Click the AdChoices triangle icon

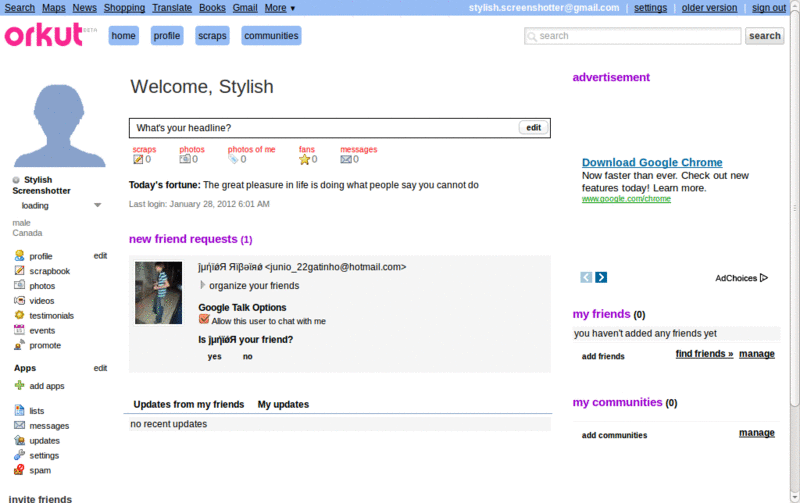pos(764,278)
